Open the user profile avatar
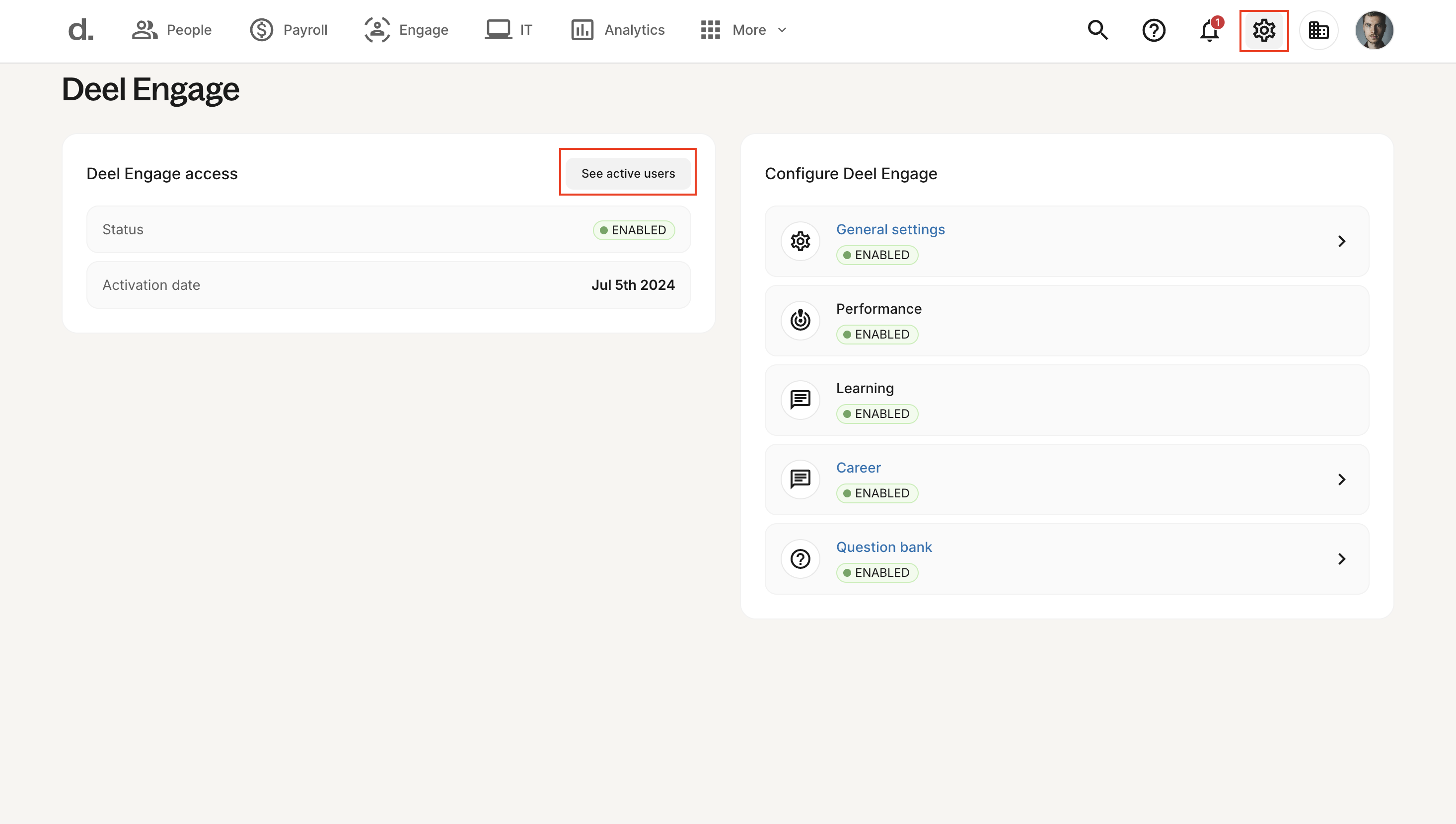This screenshot has height=824, width=1456. coord(1374,31)
